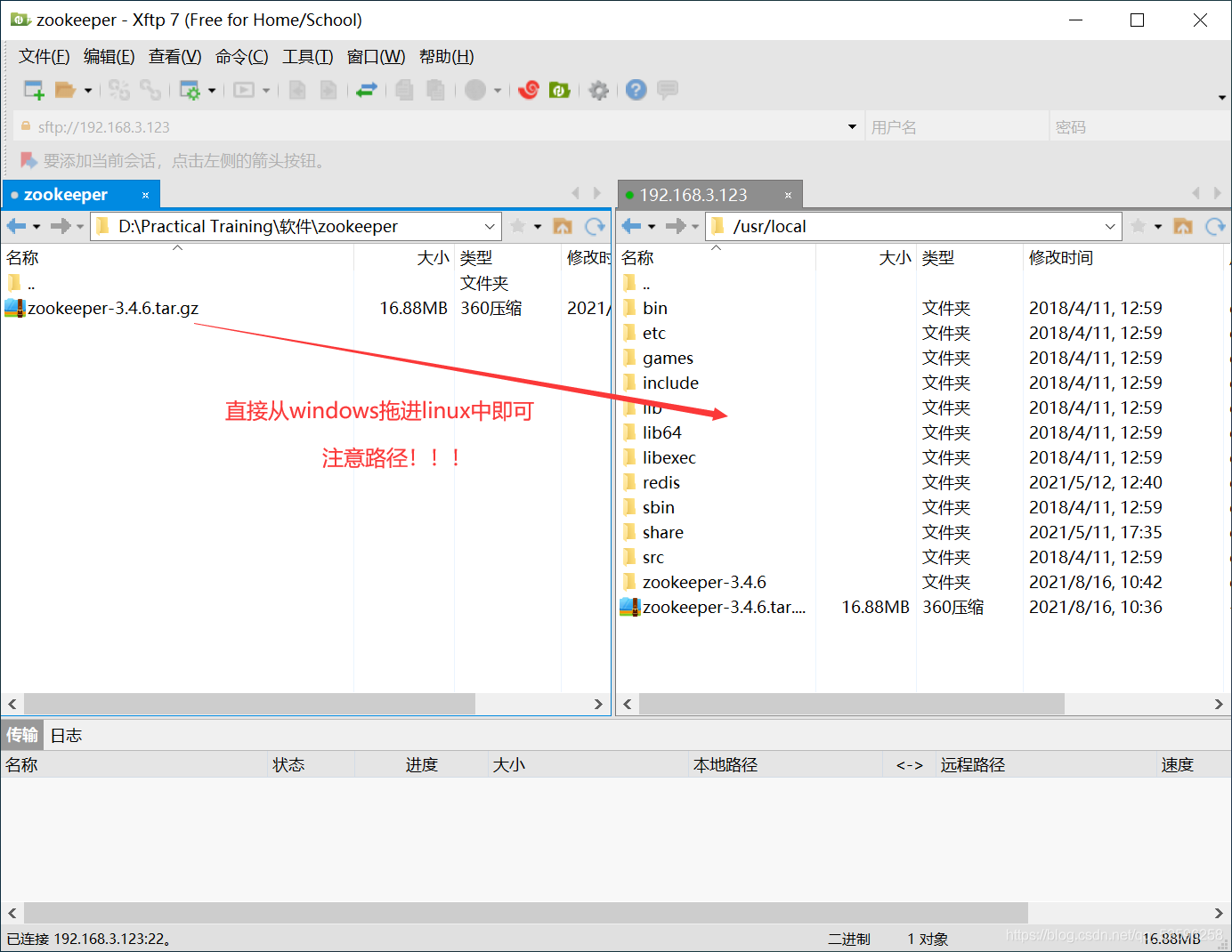Click the transfer sync arrows icon
This screenshot has width=1232, height=952.
tap(367, 90)
